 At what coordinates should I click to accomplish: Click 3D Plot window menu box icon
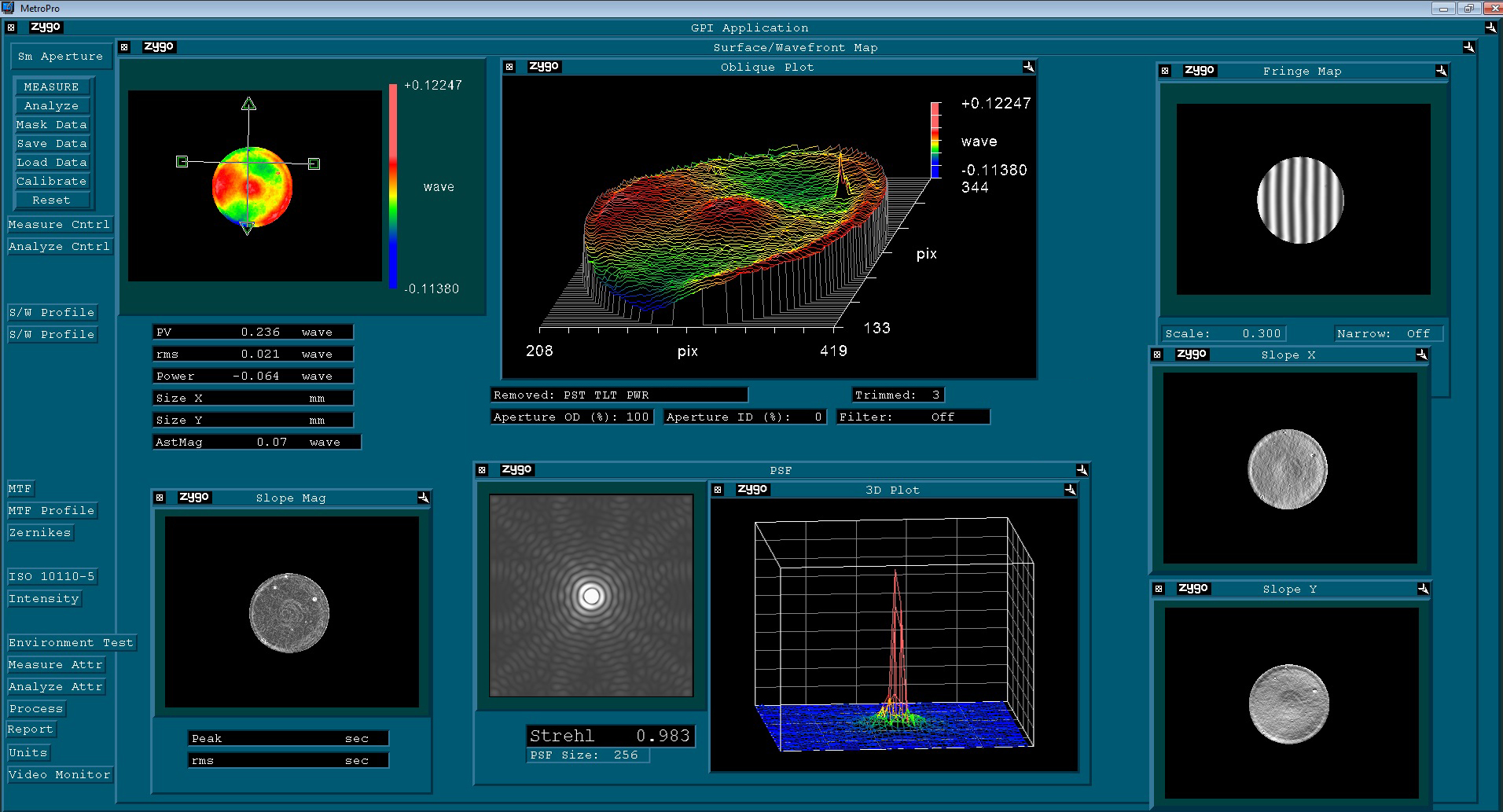(718, 490)
